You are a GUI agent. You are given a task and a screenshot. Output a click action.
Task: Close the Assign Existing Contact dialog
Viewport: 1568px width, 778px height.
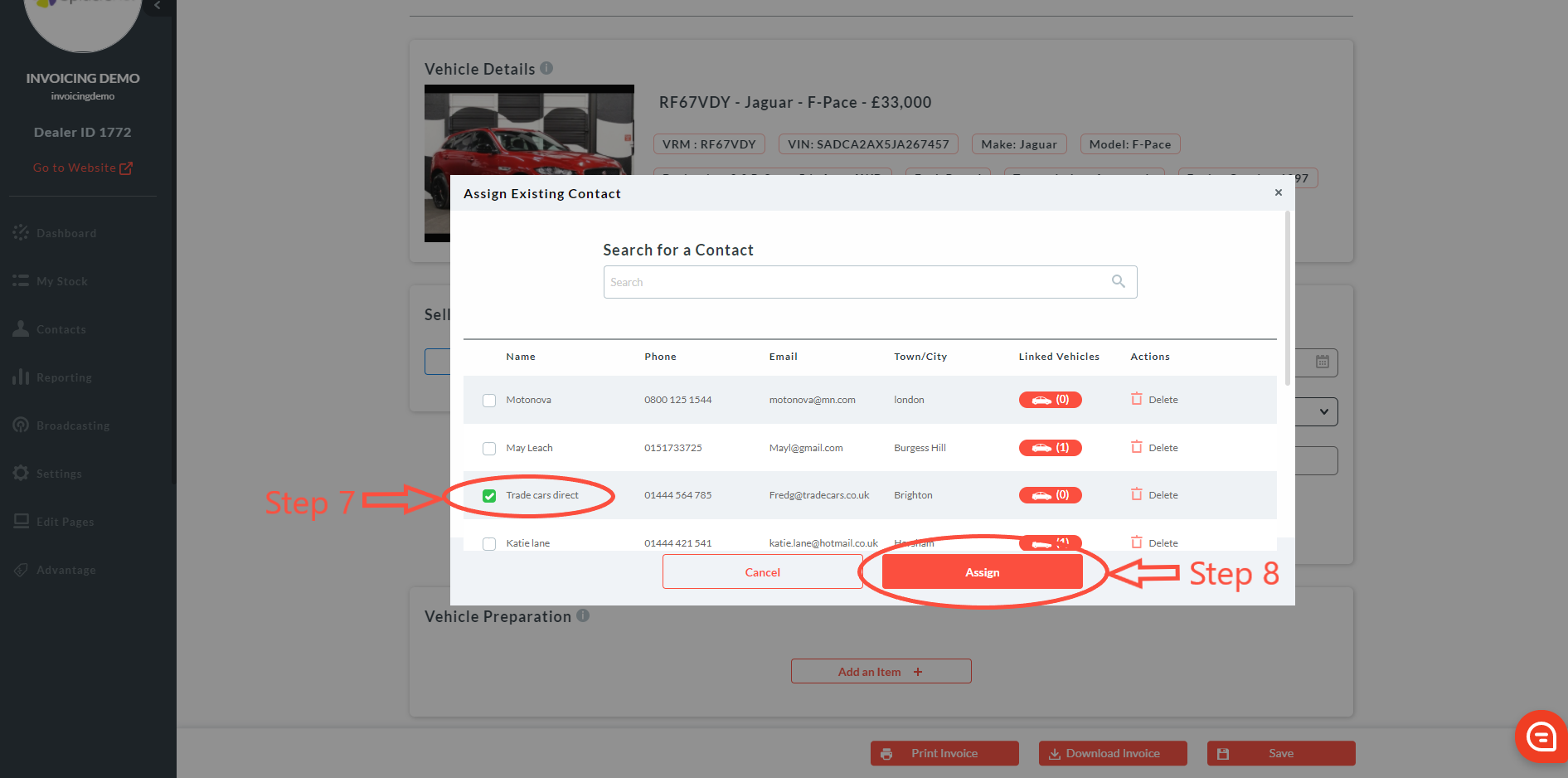click(x=1278, y=192)
